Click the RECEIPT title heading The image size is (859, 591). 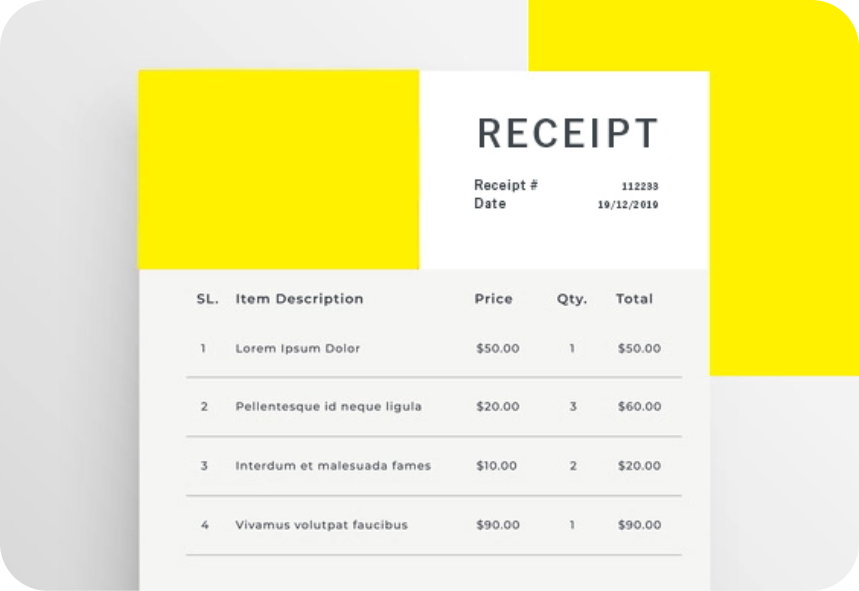pos(567,133)
